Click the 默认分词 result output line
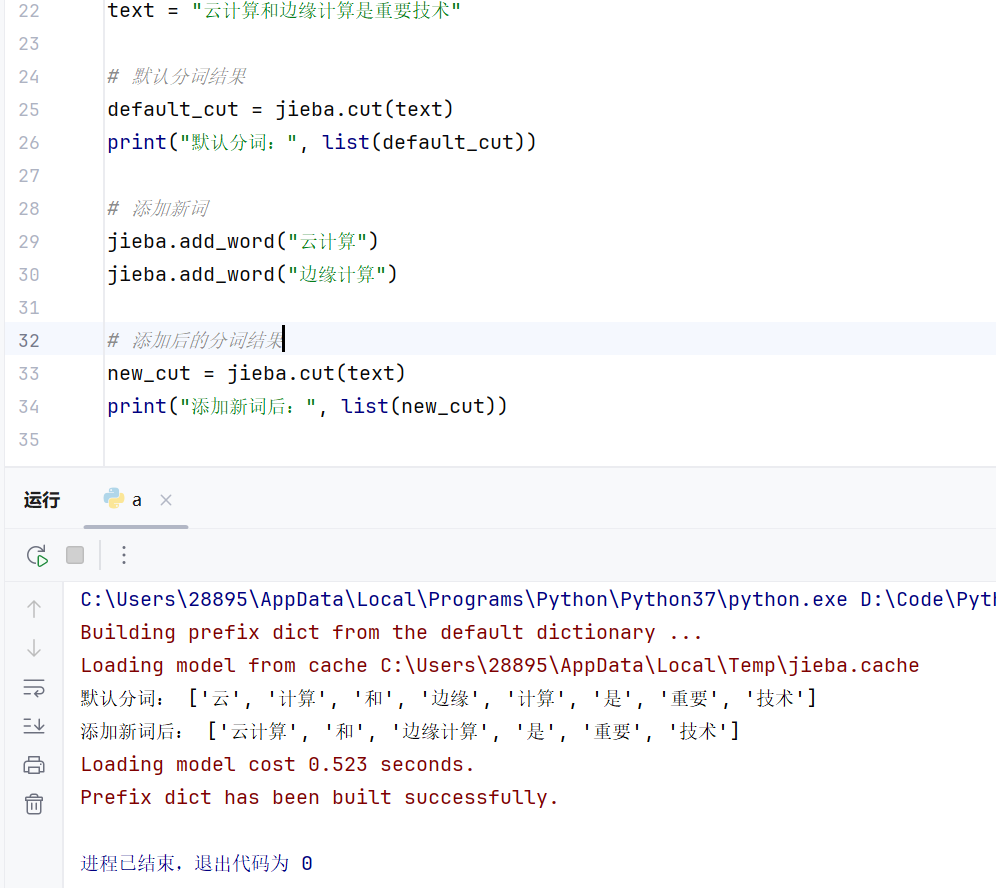Image resolution: width=996 pixels, height=888 pixels. [448, 699]
